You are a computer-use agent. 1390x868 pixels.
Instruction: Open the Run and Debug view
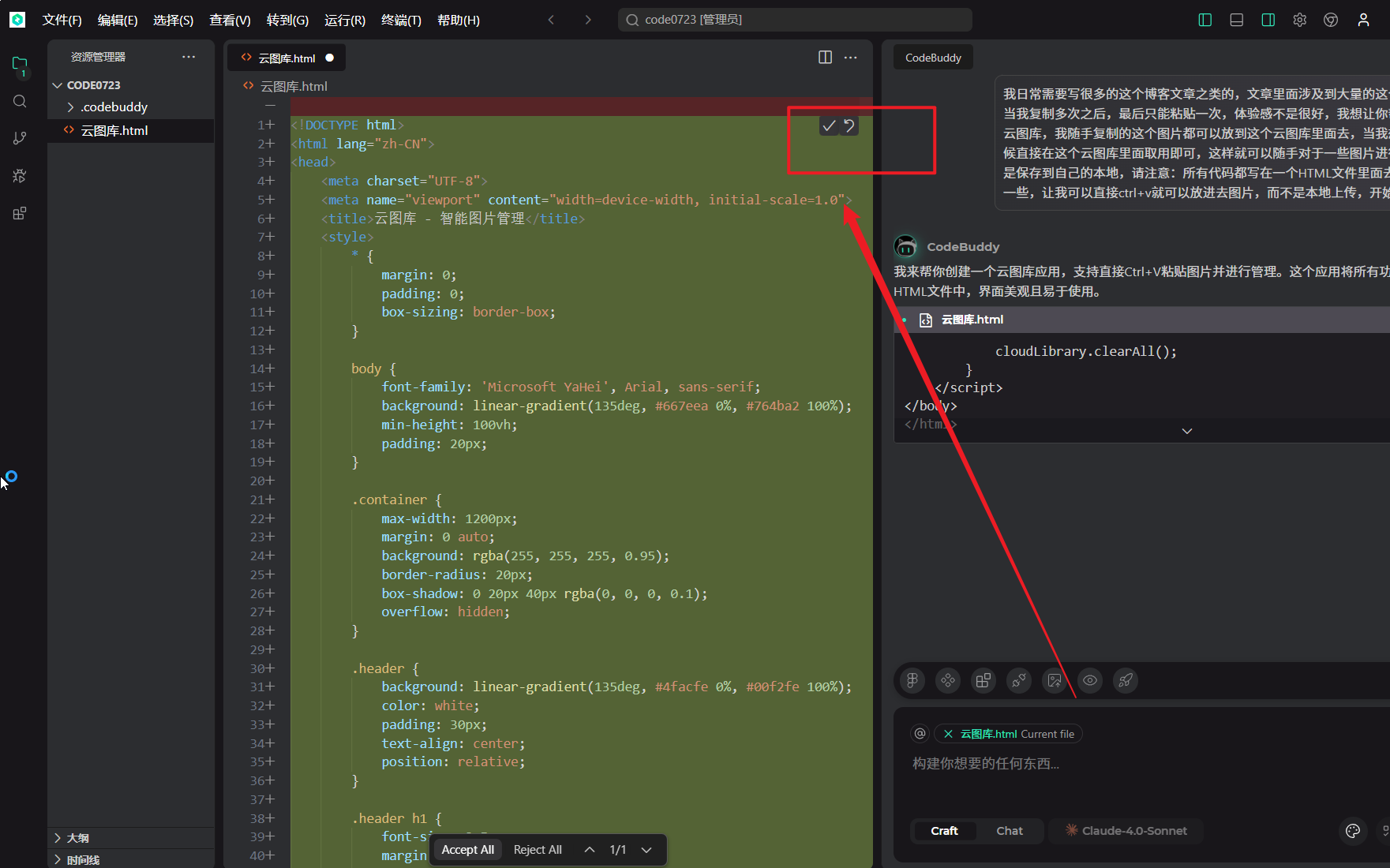20,175
